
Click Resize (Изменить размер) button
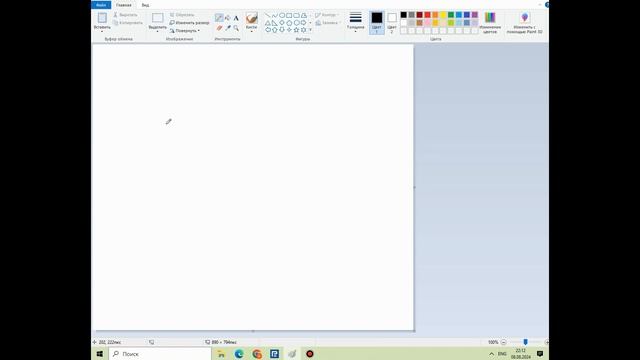tap(189, 23)
